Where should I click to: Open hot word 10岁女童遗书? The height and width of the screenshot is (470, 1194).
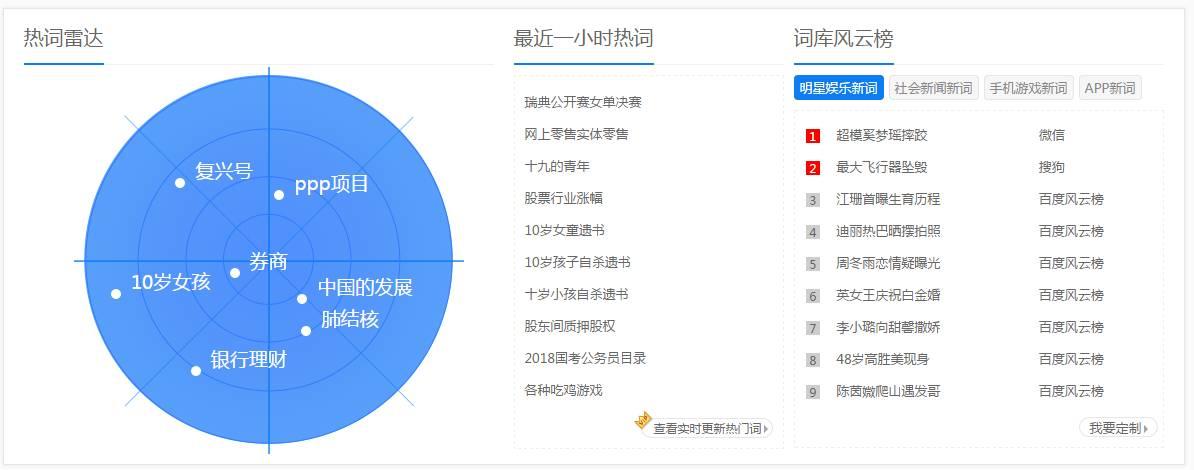pos(564,230)
